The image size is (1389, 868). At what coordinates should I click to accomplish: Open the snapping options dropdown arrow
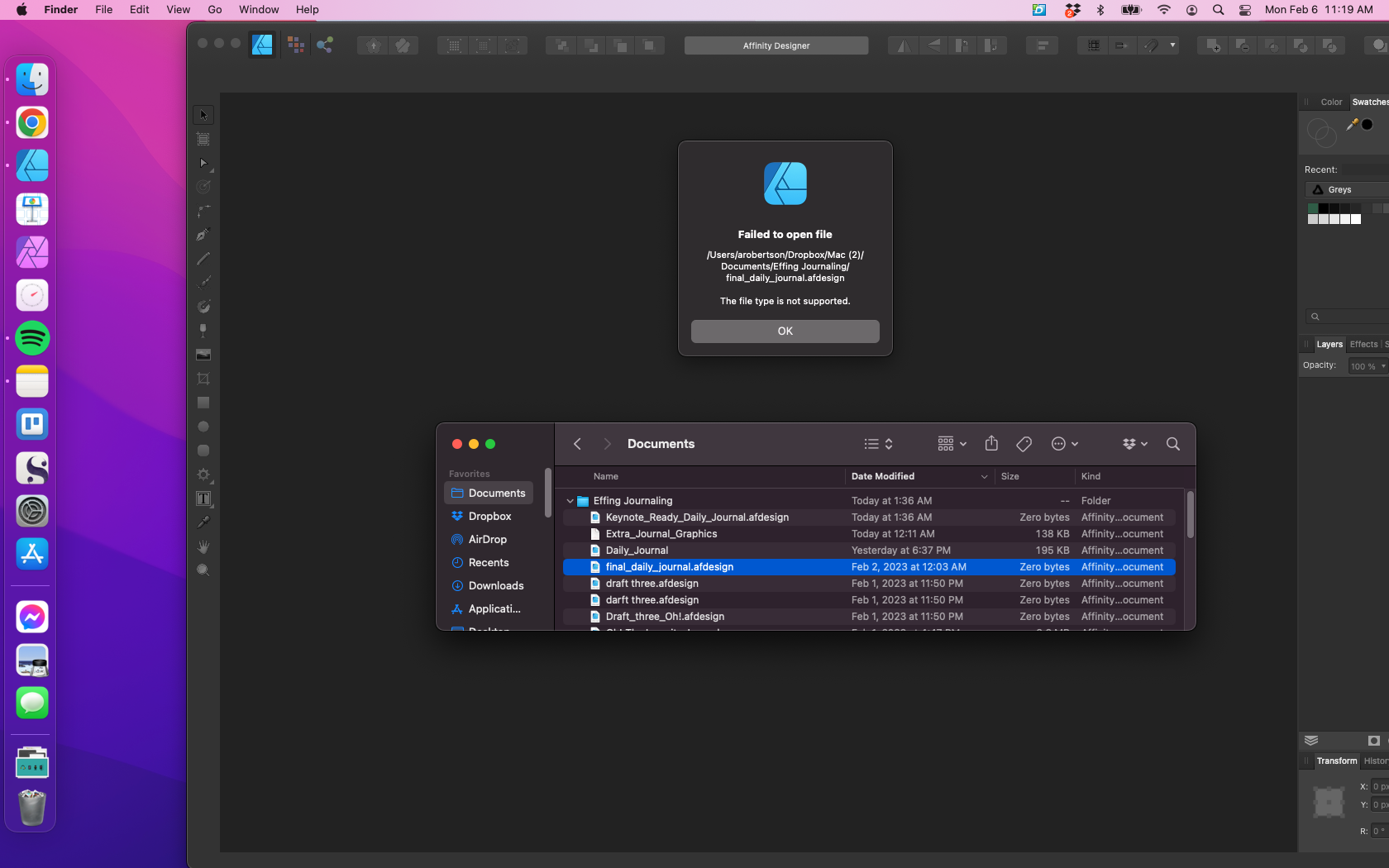(1172, 45)
